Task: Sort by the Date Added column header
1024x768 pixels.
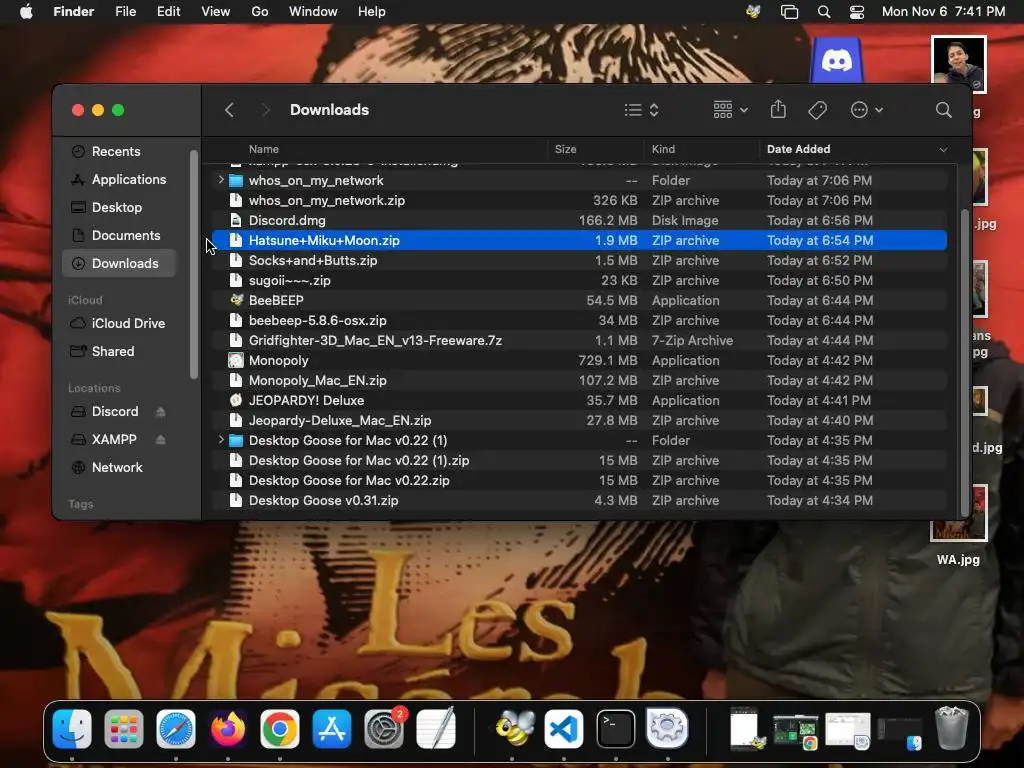Action: tap(798, 149)
